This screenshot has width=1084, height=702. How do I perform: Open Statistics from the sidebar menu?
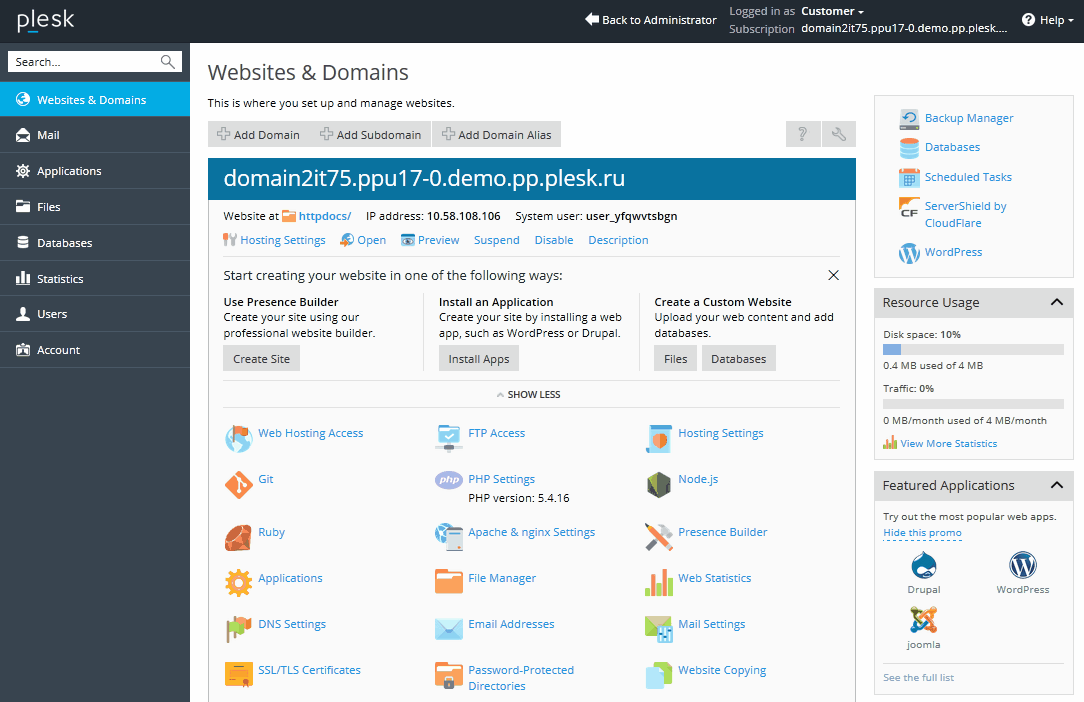tap(60, 279)
